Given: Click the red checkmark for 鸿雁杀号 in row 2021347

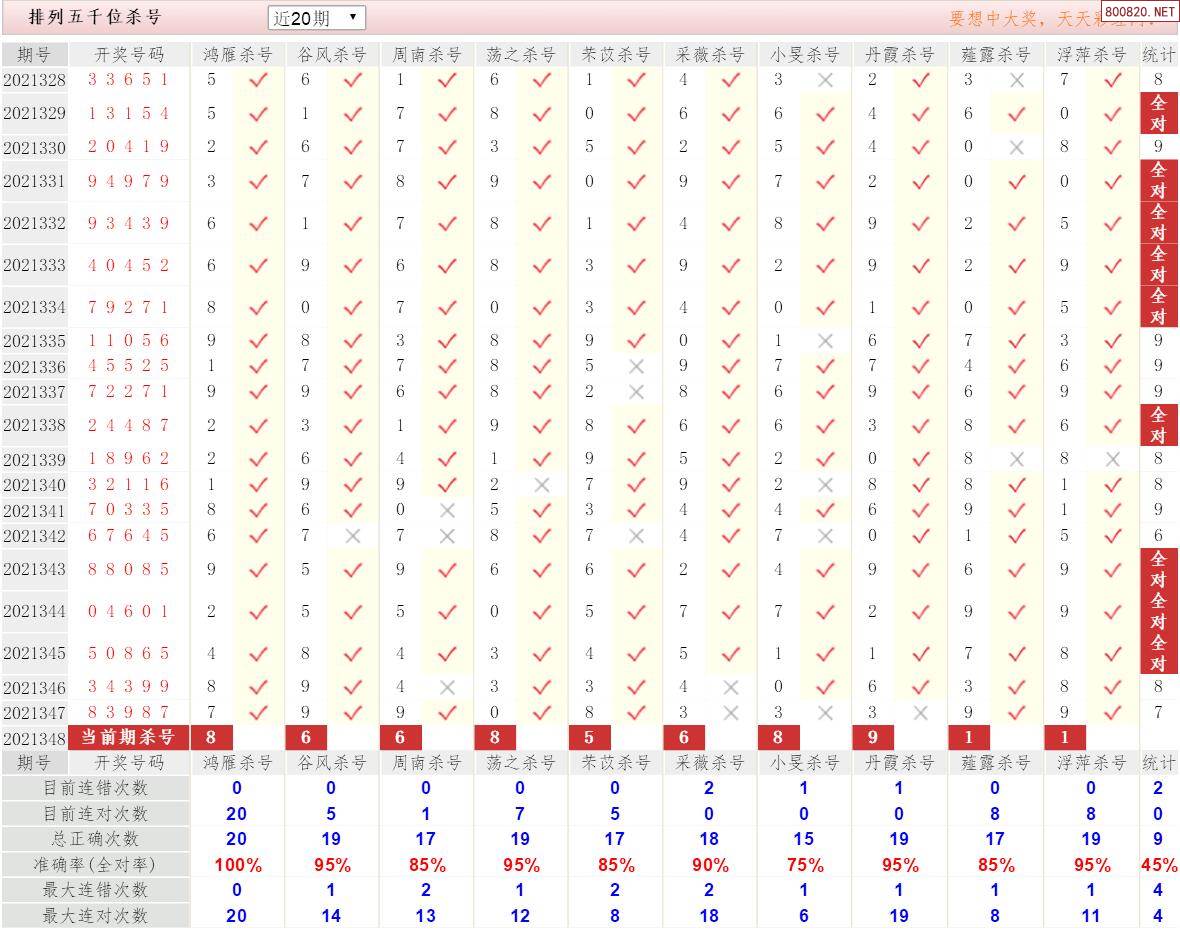Looking at the screenshot, I should coord(258,713).
